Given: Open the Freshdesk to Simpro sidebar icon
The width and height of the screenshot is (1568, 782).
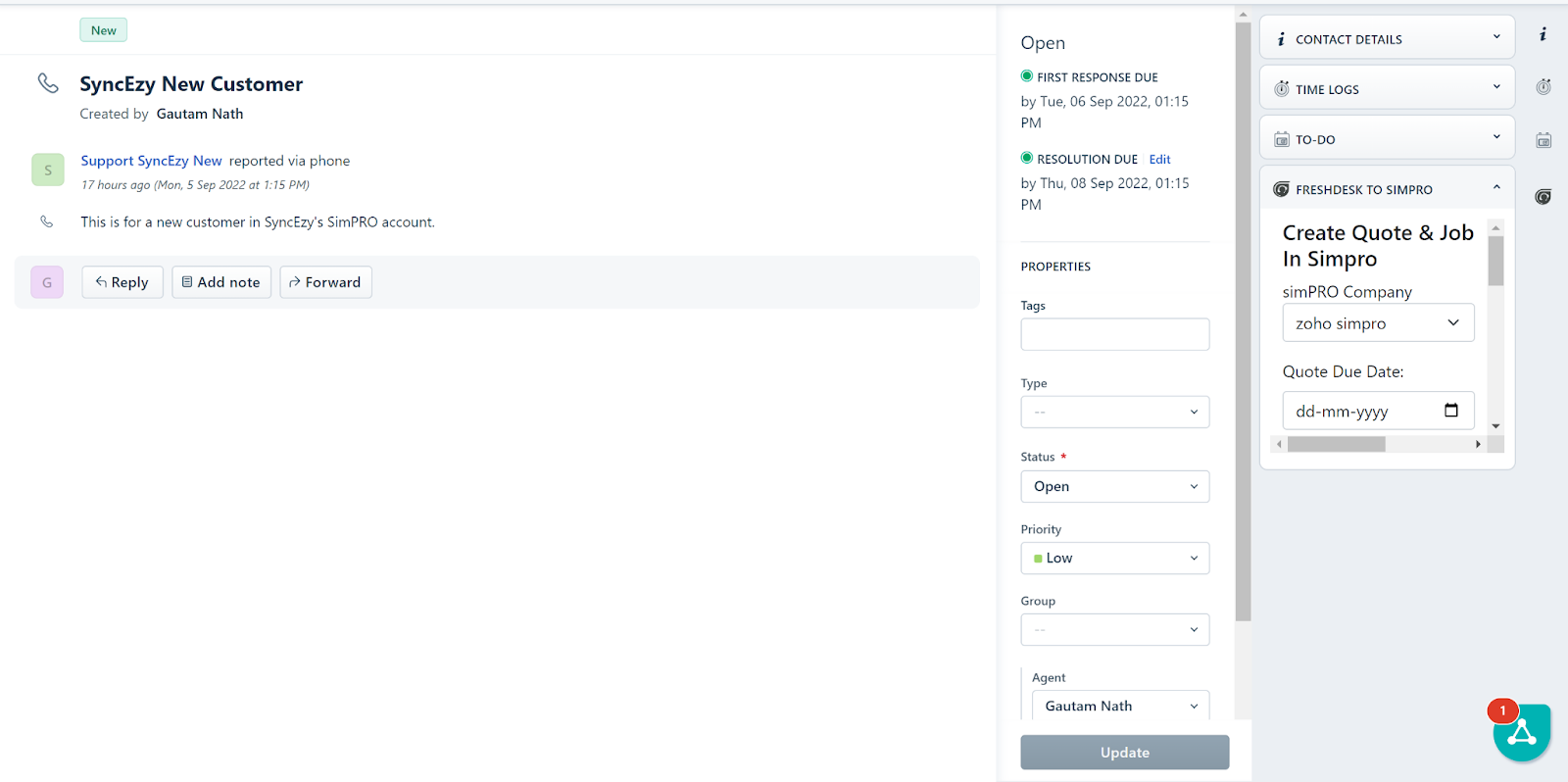Looking at the screenshot, I should [1543, 197].
